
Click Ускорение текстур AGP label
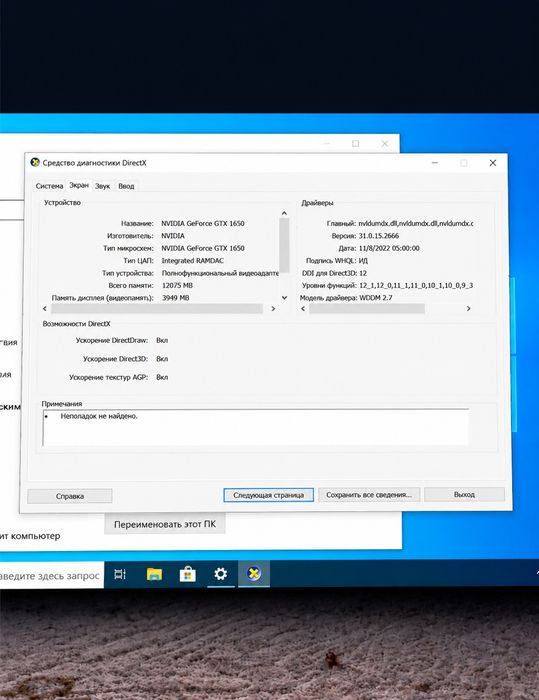click(109, 377)
